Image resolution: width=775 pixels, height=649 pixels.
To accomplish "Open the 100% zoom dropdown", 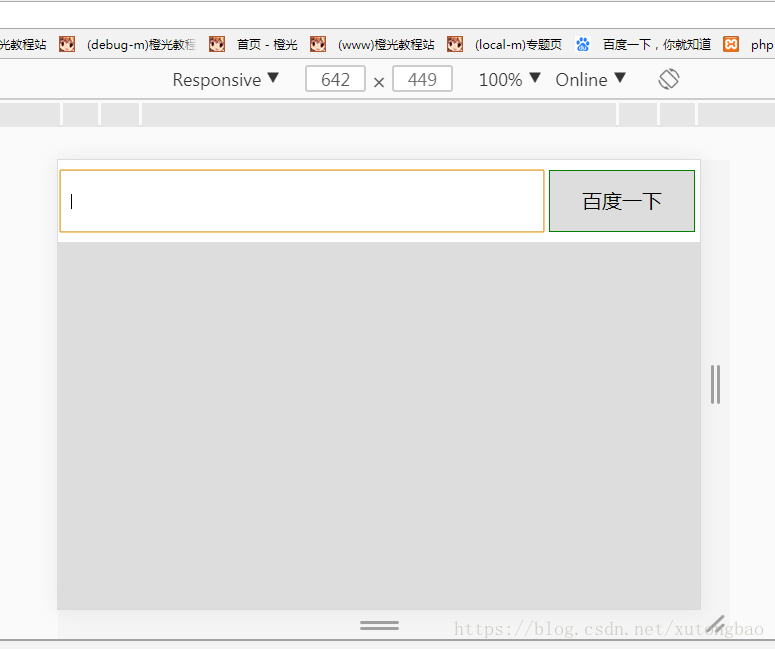I will 510,80.
